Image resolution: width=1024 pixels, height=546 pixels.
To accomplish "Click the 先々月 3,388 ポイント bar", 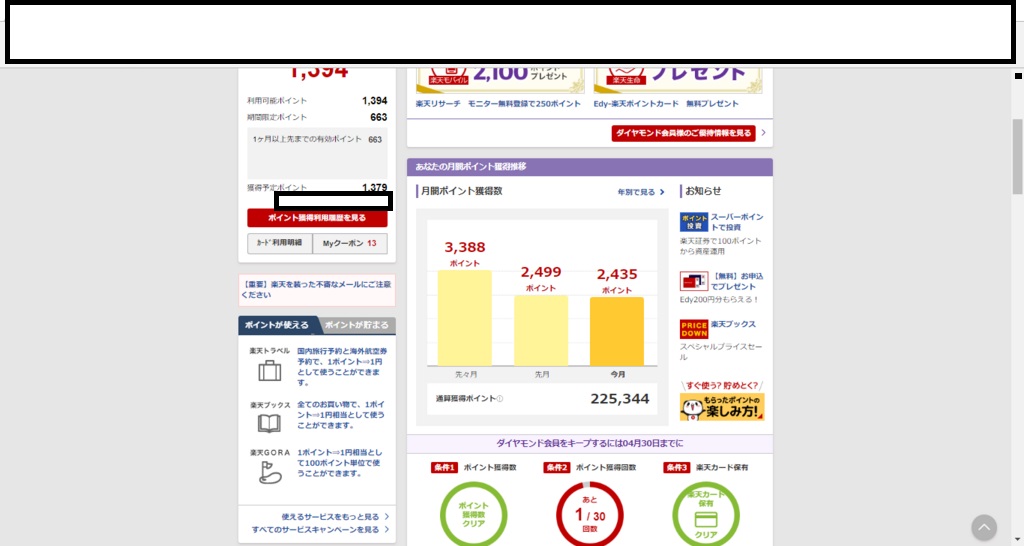I will 464,318.
